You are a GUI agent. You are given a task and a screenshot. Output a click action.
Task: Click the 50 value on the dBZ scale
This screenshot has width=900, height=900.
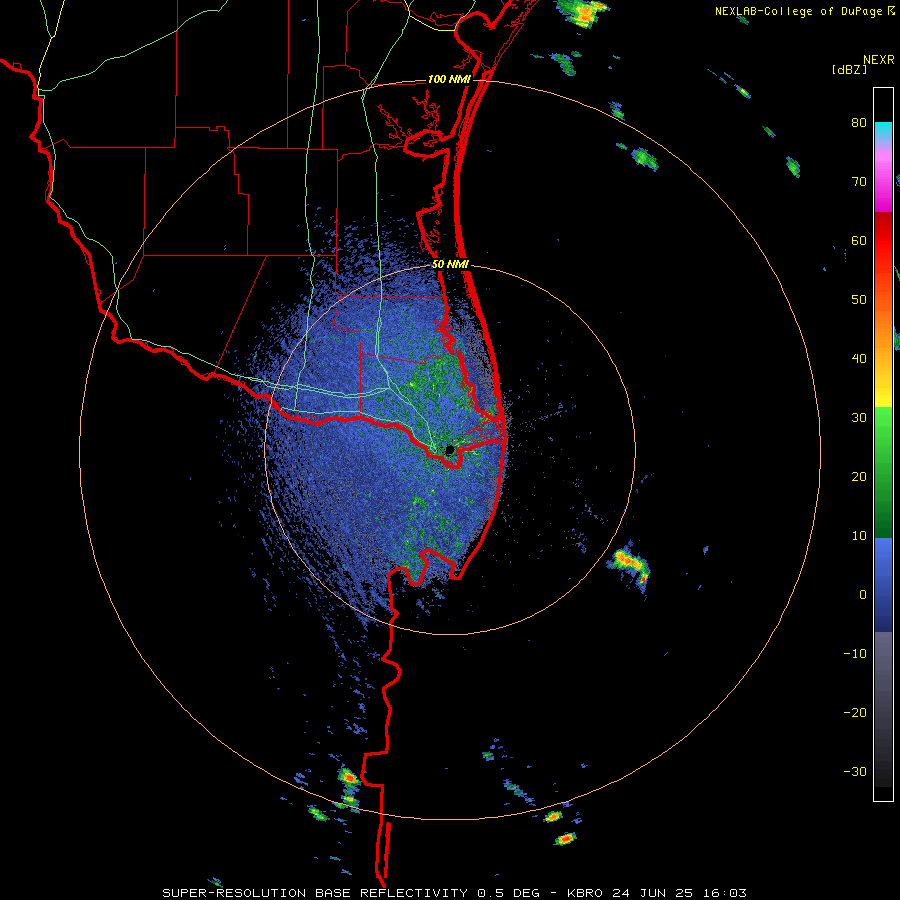859,300
